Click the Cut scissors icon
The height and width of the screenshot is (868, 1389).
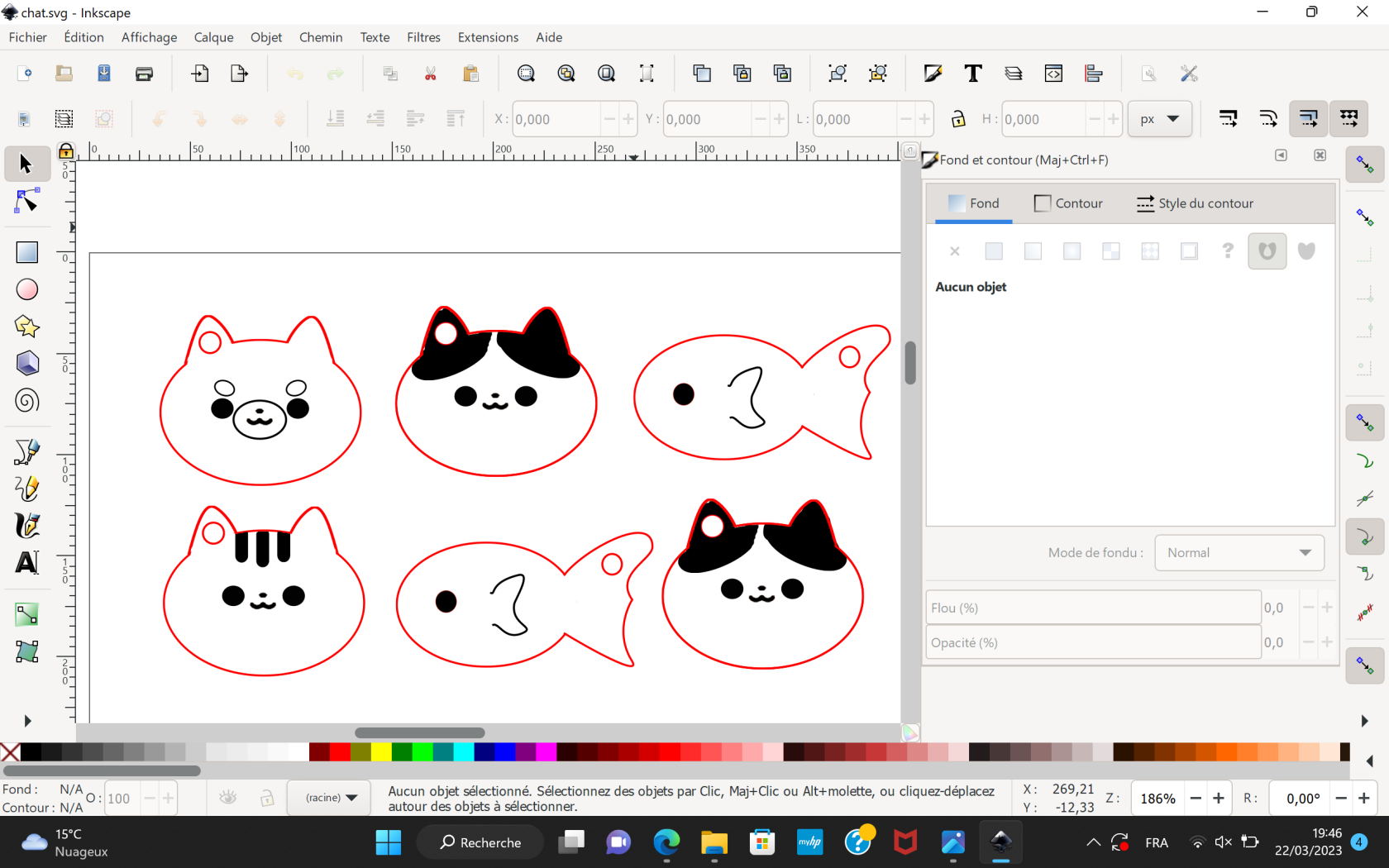(431, 74)
